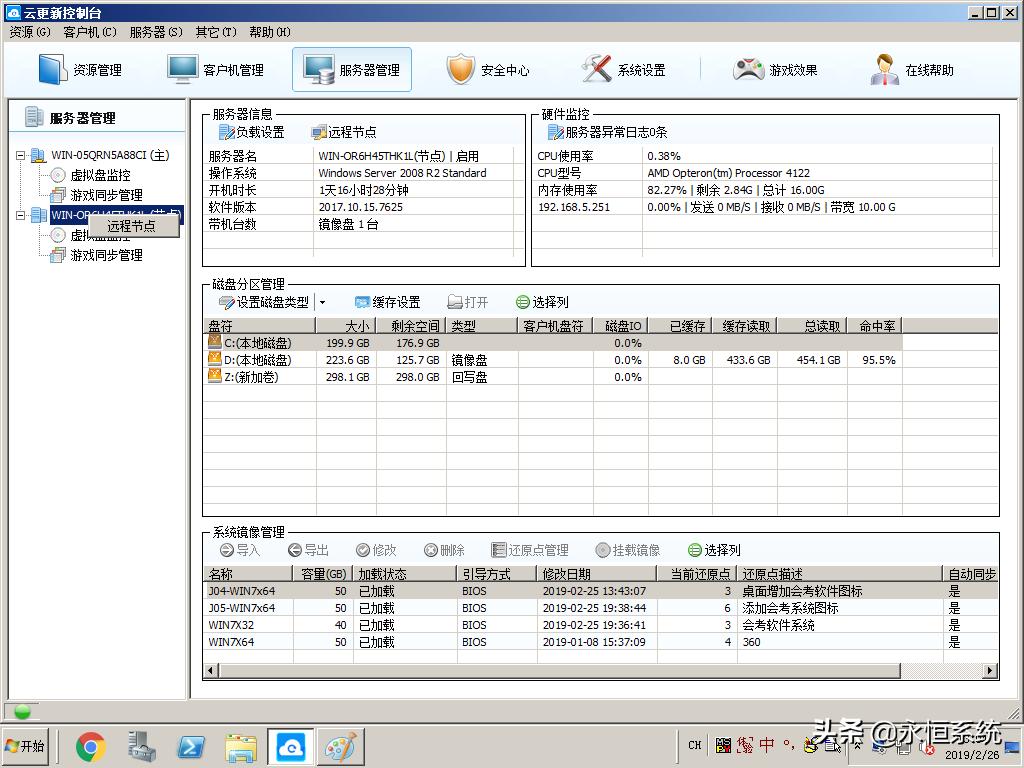Open 缓存设置 in the disk partition toolbar
This screenshot has width=1024, height=768.
click(x=388, y=301)
